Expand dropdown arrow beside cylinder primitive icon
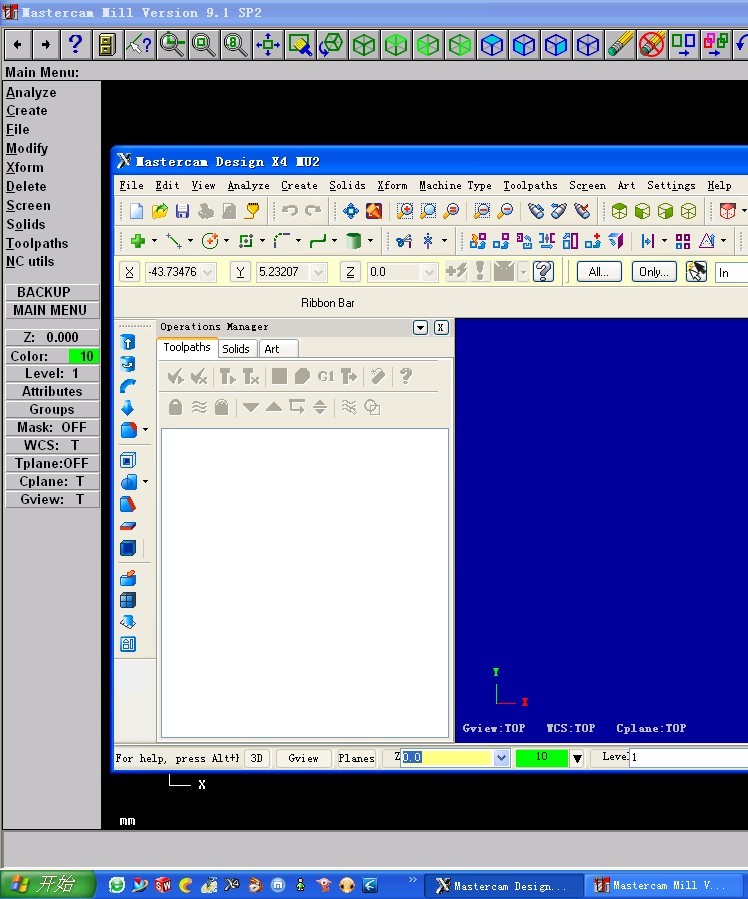This screenshot has height=899, width=748. [370, 241]
